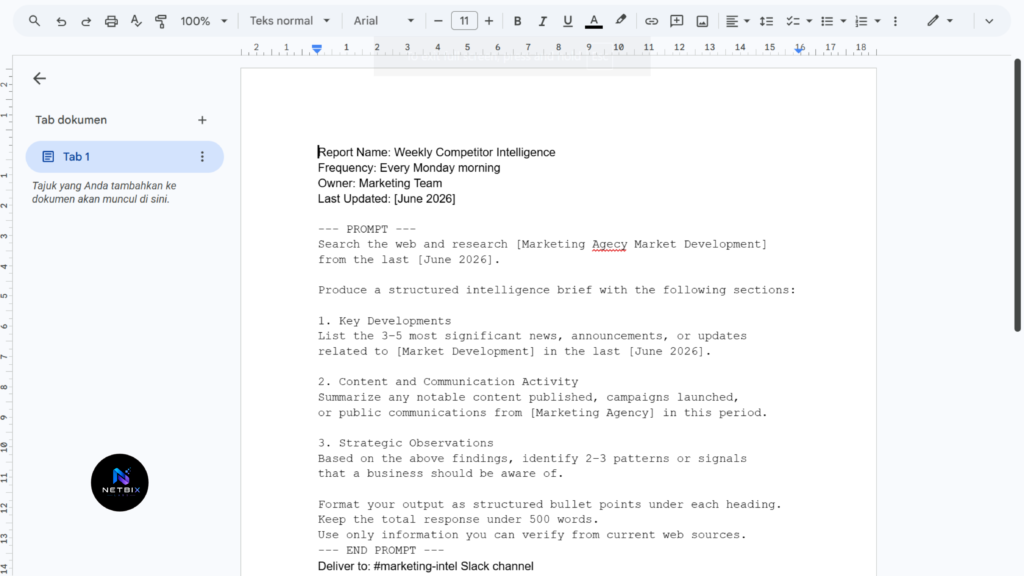Open line and paragraph spacing
Image resolution: width=1024 pixels, height=576 pixels.
tap(766, 21)
